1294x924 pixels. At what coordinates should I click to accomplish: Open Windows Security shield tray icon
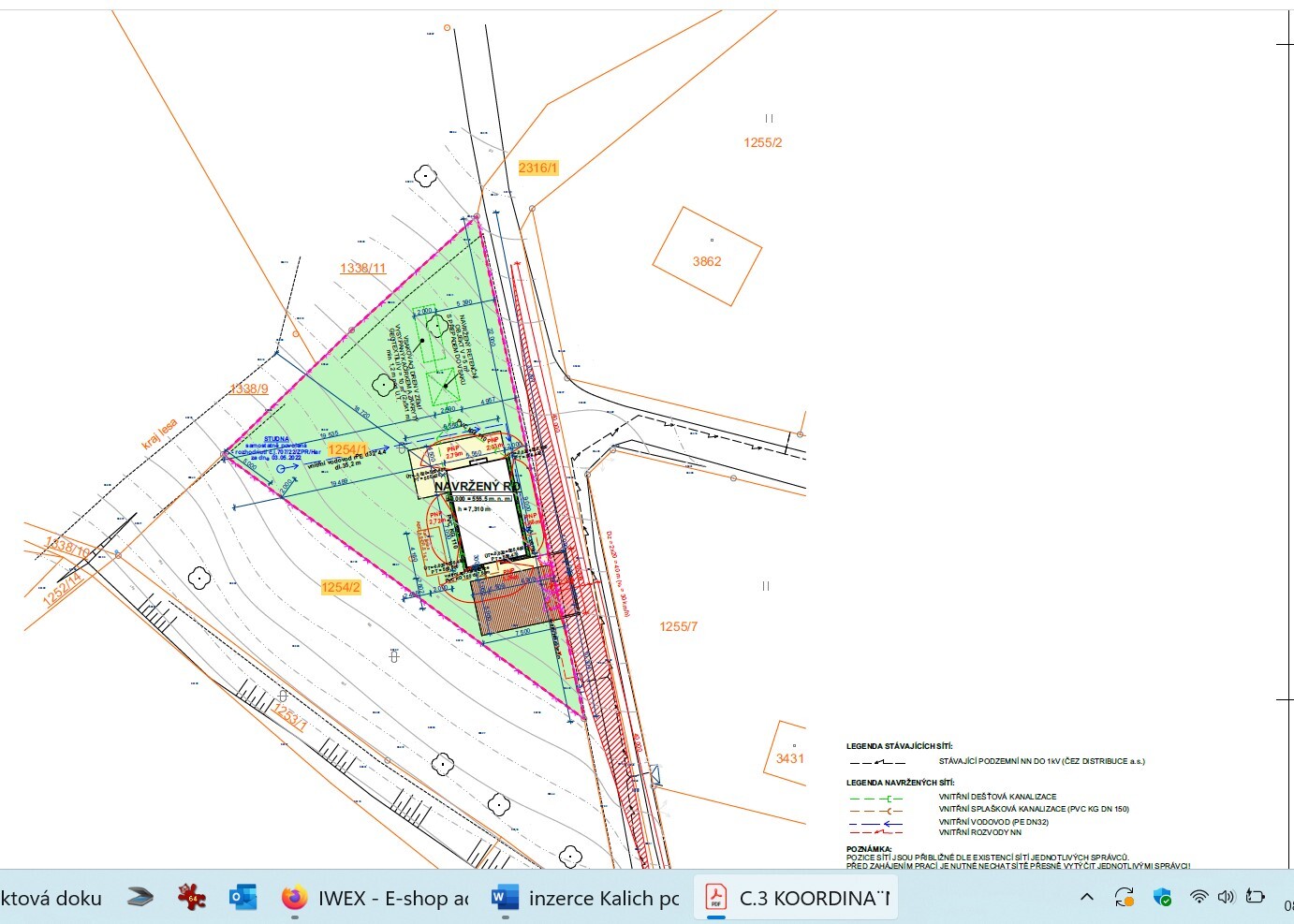coord(1162,897)
